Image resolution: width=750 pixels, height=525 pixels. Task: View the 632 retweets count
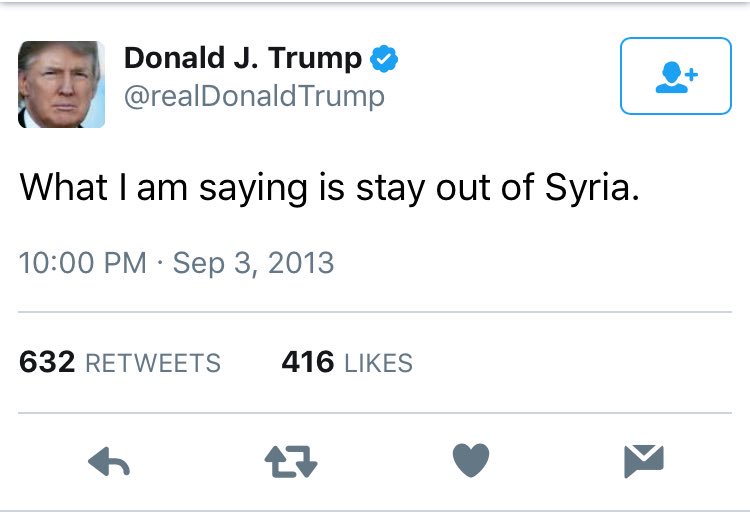120,362
